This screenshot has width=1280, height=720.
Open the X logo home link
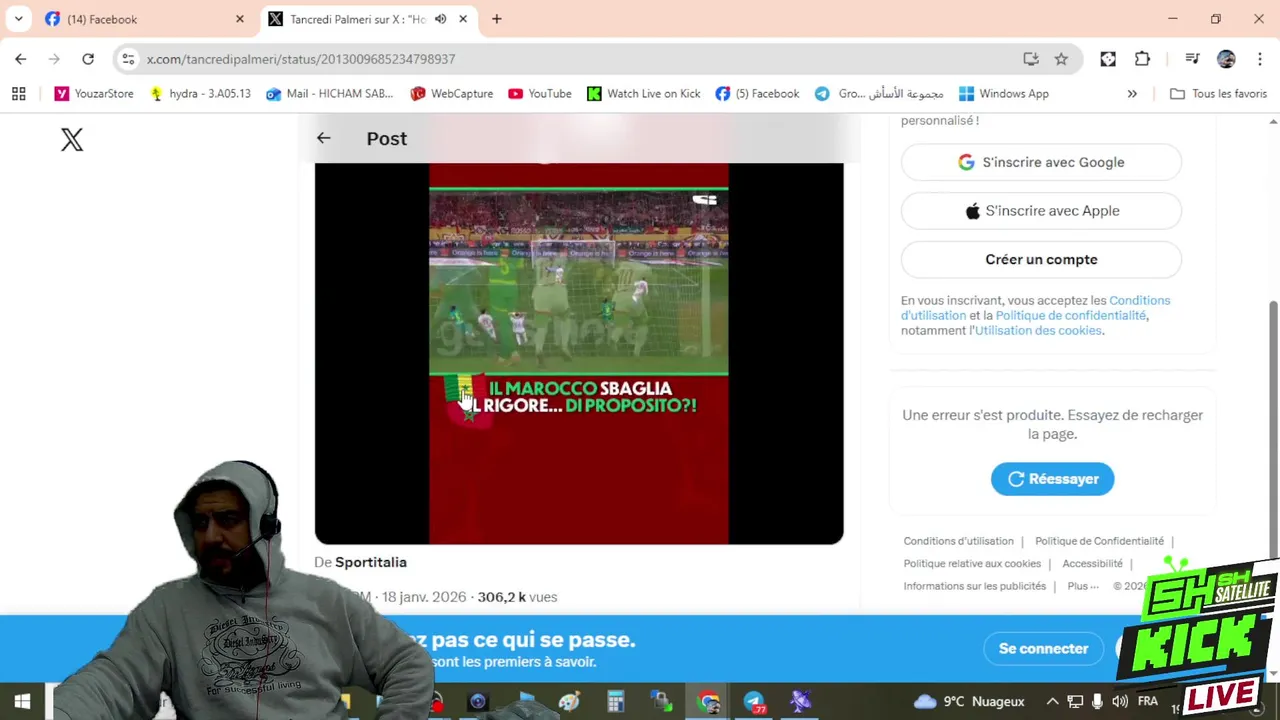pyautogui.click(x=72, y=139)
